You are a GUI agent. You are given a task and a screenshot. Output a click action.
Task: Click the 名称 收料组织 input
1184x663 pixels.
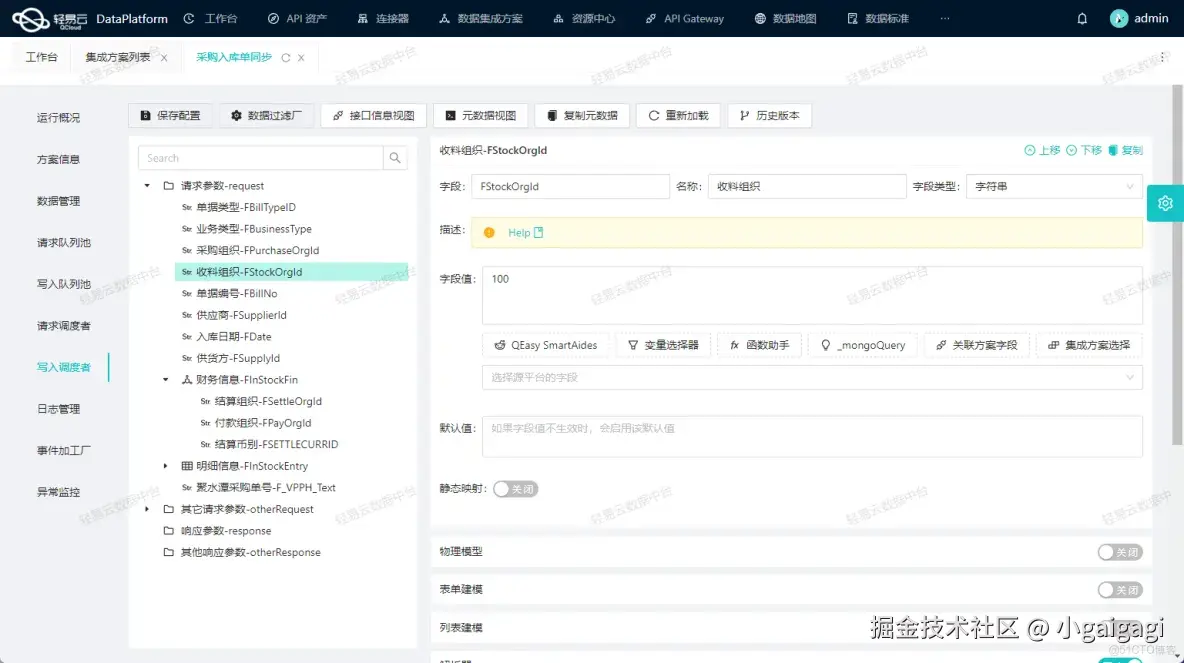click(x=806, y=187)
